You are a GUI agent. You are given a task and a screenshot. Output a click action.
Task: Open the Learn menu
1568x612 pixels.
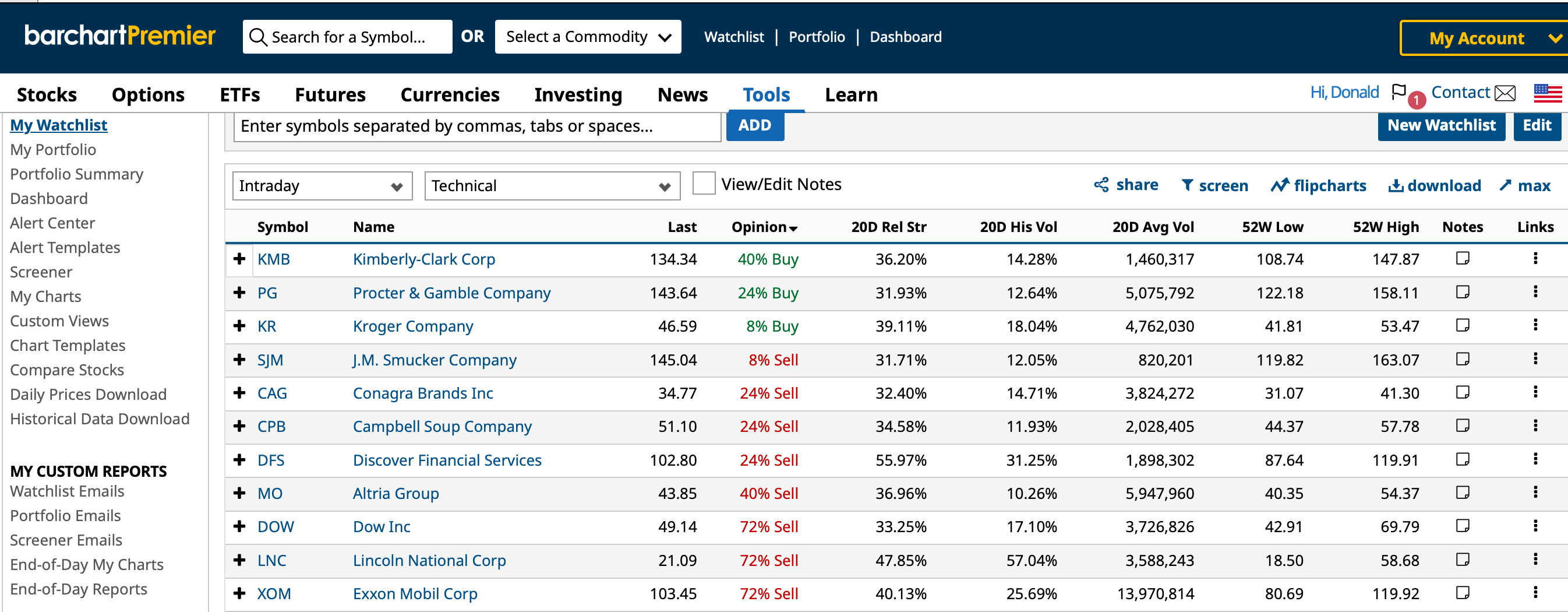pyautogui.click(x=851, y=94)
